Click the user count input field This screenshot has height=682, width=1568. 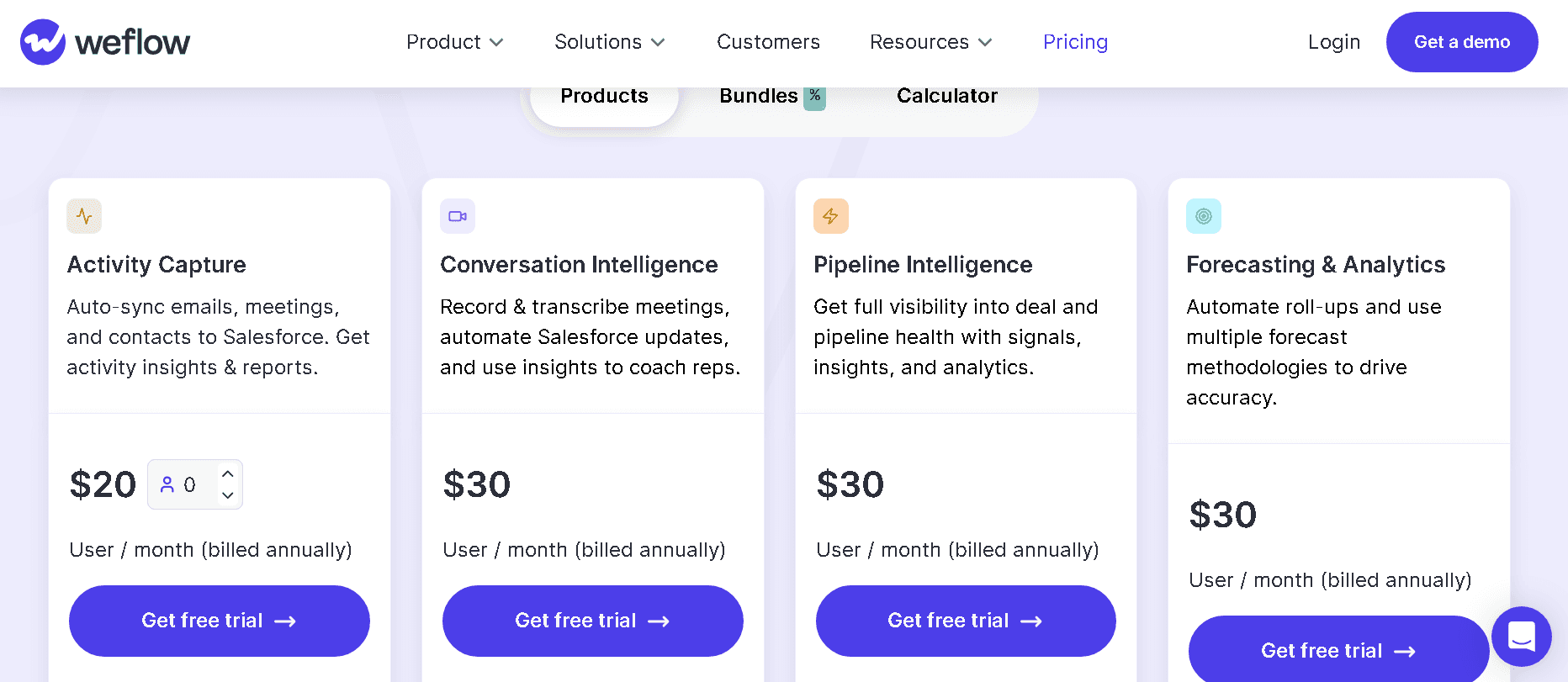click(x=192, y=484)
